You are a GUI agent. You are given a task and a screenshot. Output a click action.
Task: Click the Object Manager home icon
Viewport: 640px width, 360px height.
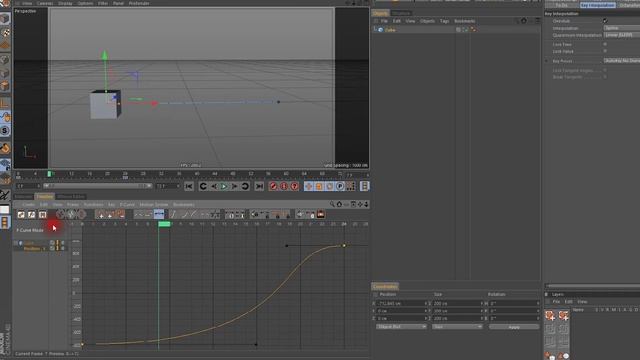pos(524,21)
